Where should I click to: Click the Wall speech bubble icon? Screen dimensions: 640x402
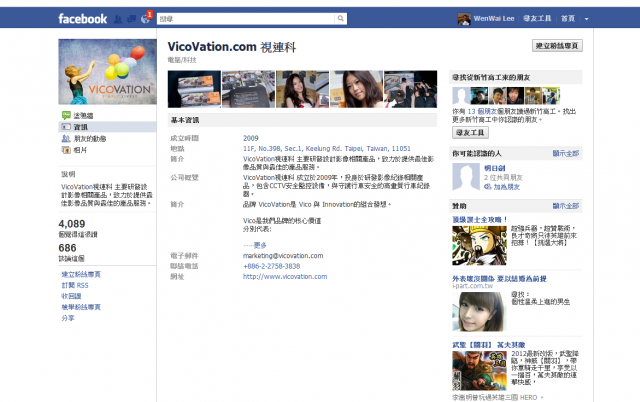pyautogui.click(x=66, y=115)
